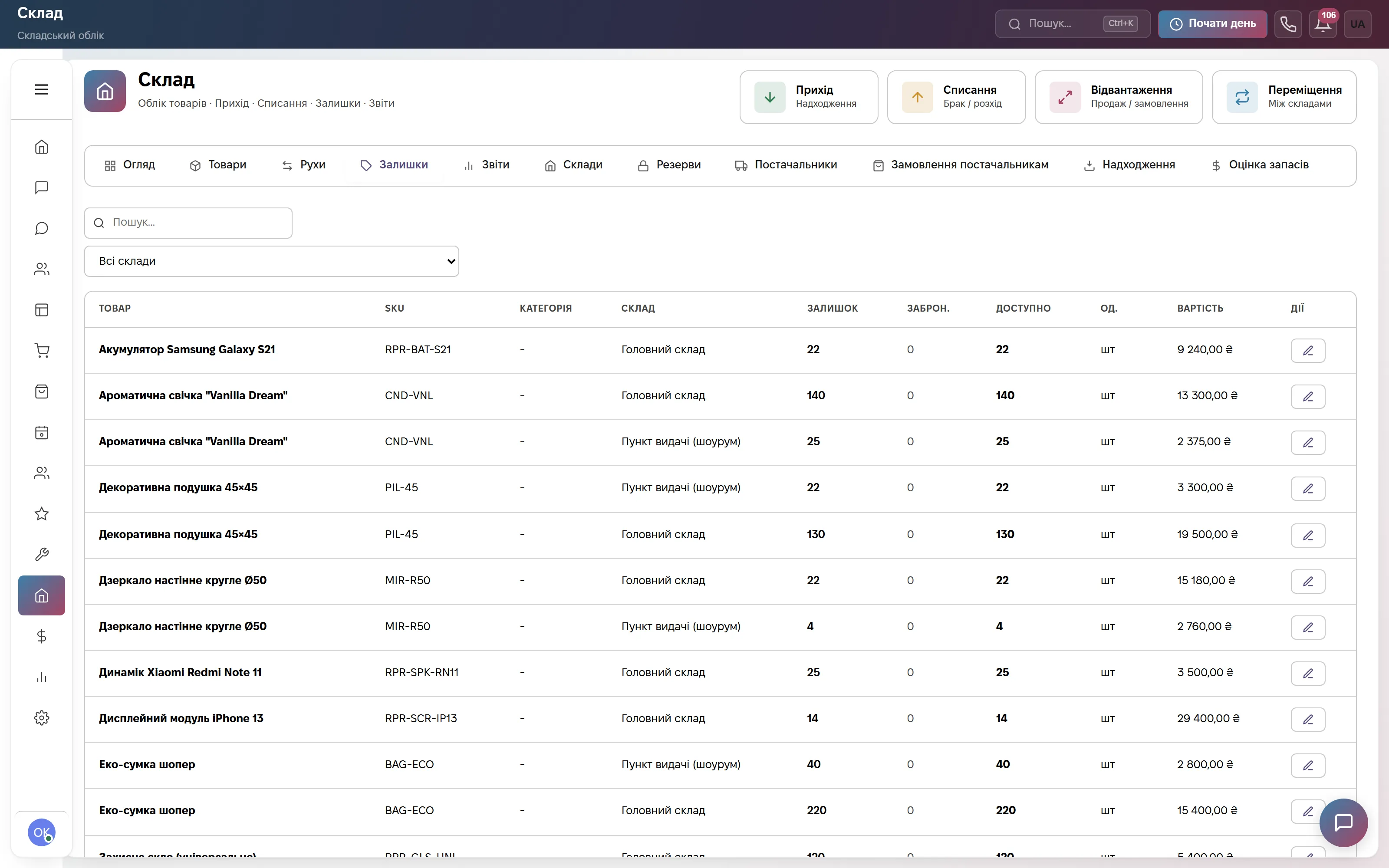The height and width of the screenshot is (868, 1389).
Task: Open the wrench tools sidebar icon
Action: pos(41,555)
